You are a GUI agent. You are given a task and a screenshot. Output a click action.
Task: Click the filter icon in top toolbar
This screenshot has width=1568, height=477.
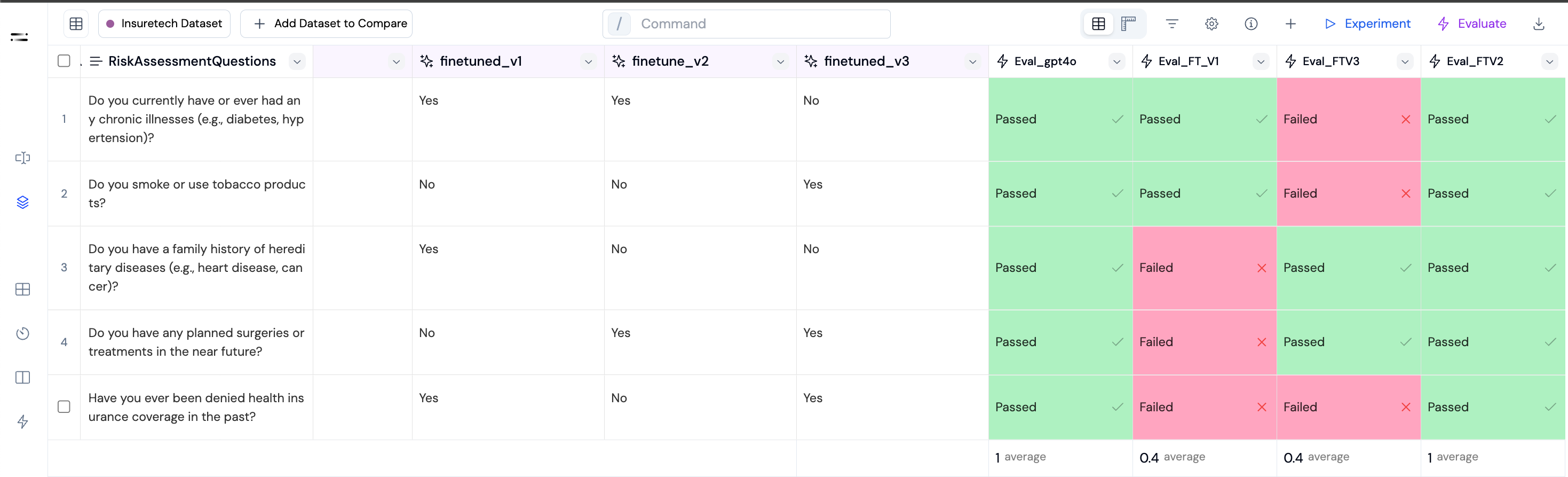point(1172,24)
